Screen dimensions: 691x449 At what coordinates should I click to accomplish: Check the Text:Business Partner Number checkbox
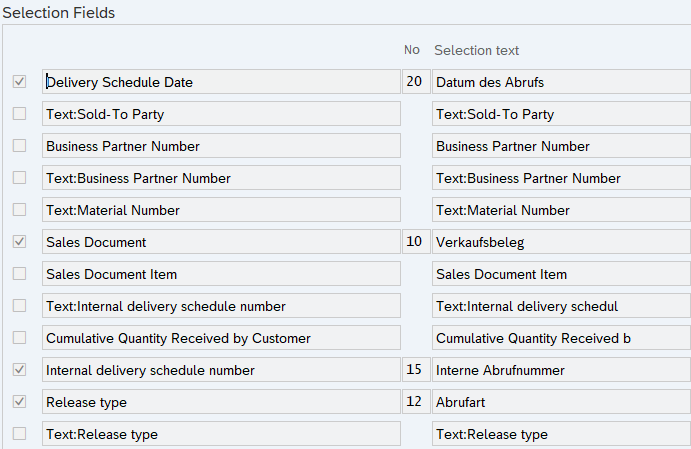pos(19,178)
